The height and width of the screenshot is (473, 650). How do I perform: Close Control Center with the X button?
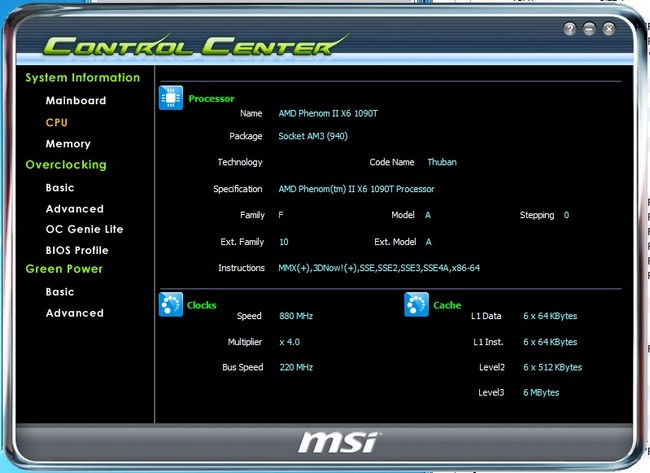[x=609, y=29]
